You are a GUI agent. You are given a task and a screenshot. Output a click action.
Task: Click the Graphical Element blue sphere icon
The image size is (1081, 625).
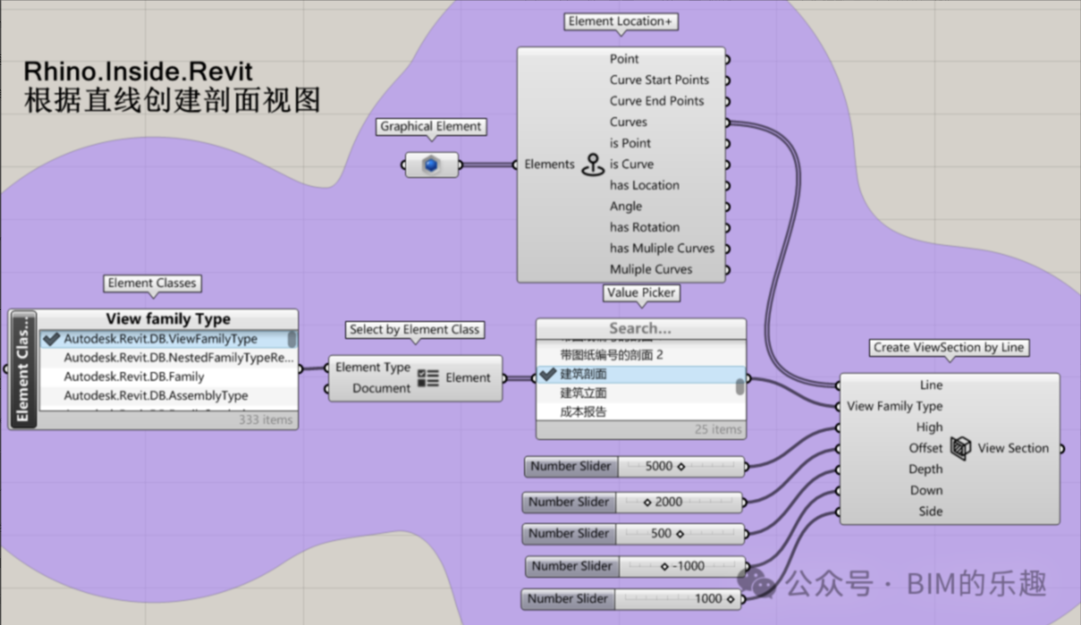(x=431, y=165)
